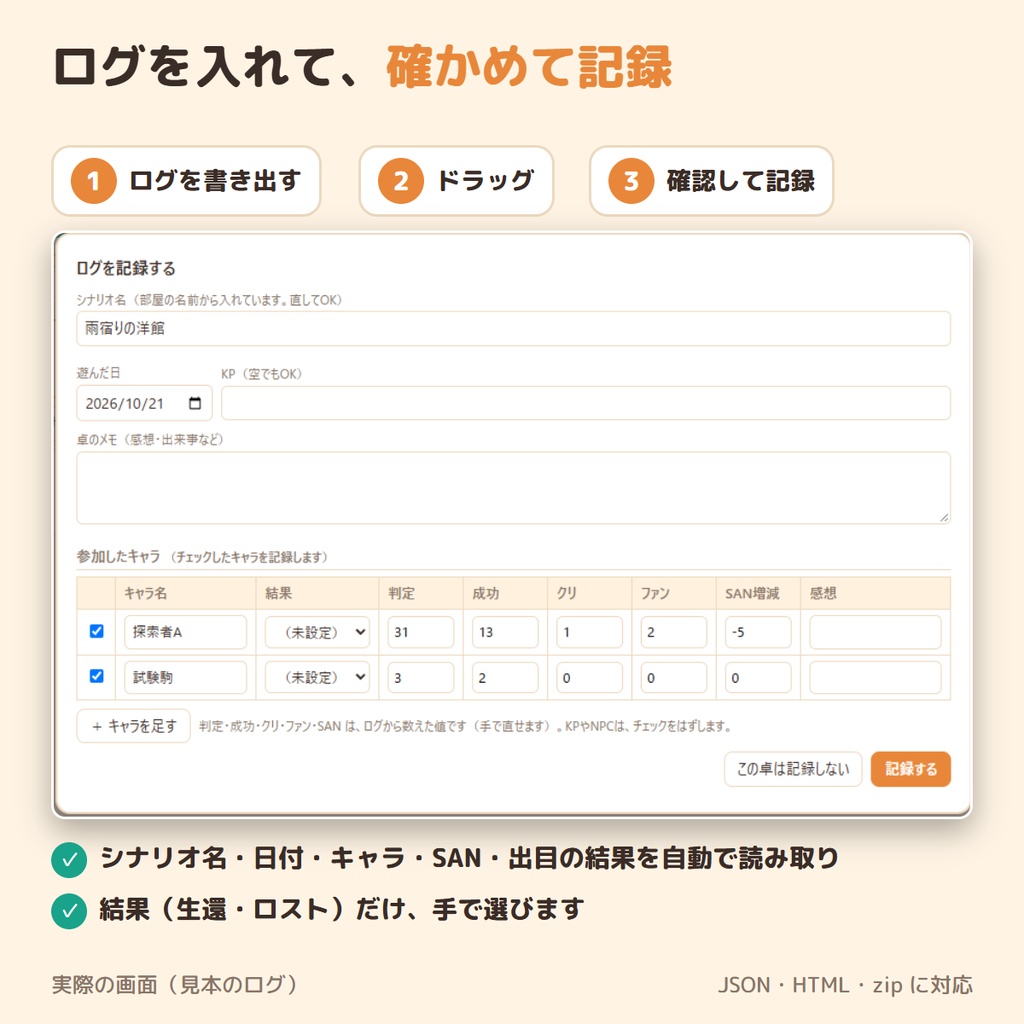The height and width of the screenshot is (1024, 1024).
Task: Click the 遊んだ日 date field 2026/10/21
Action: point(144,403)
